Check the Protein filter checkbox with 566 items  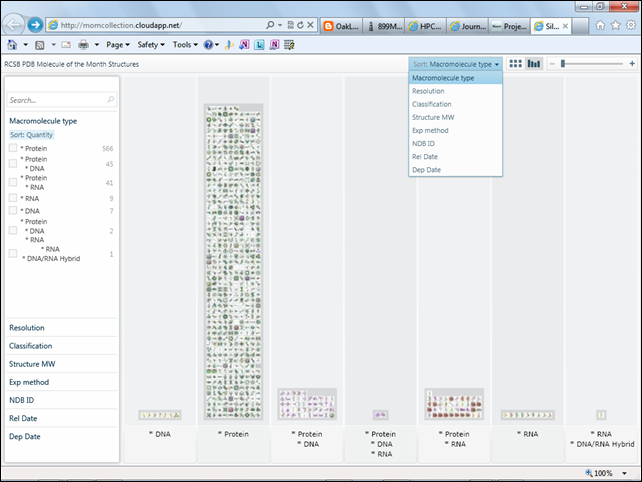coord(13,148)
